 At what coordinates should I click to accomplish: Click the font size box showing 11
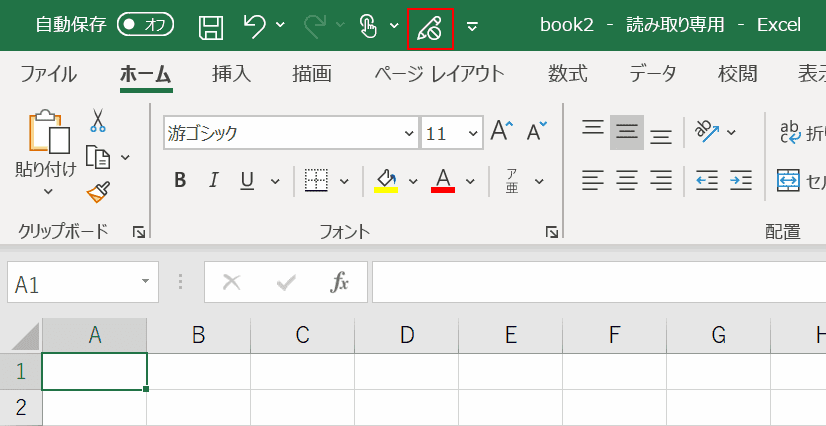(x=444, y=133)
